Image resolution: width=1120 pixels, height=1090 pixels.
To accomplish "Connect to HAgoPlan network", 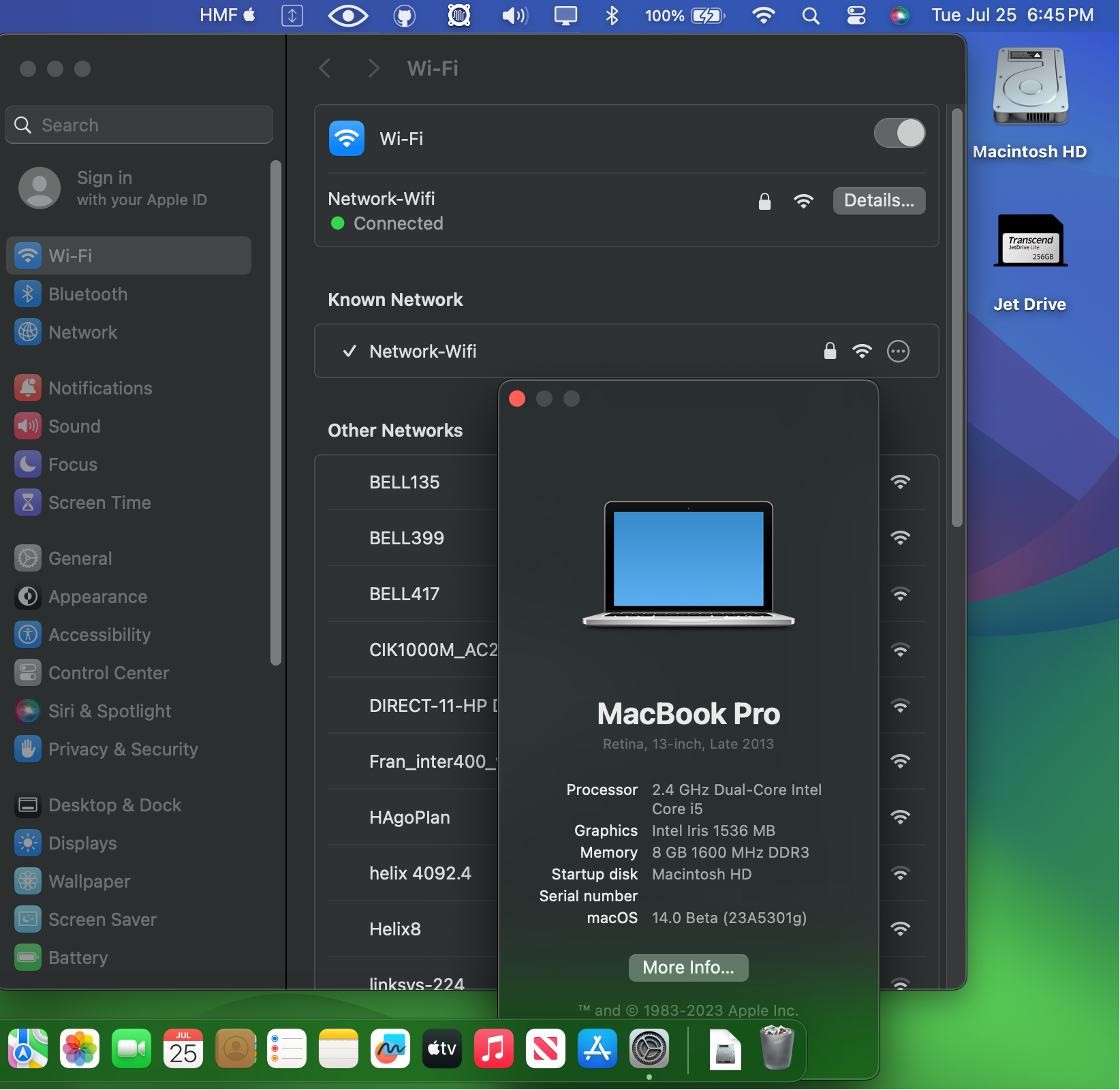I will (409, 817).
